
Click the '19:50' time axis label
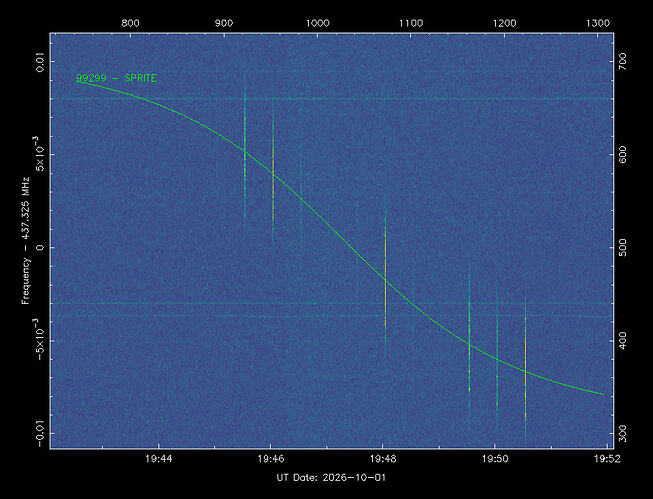coord(495,459)
